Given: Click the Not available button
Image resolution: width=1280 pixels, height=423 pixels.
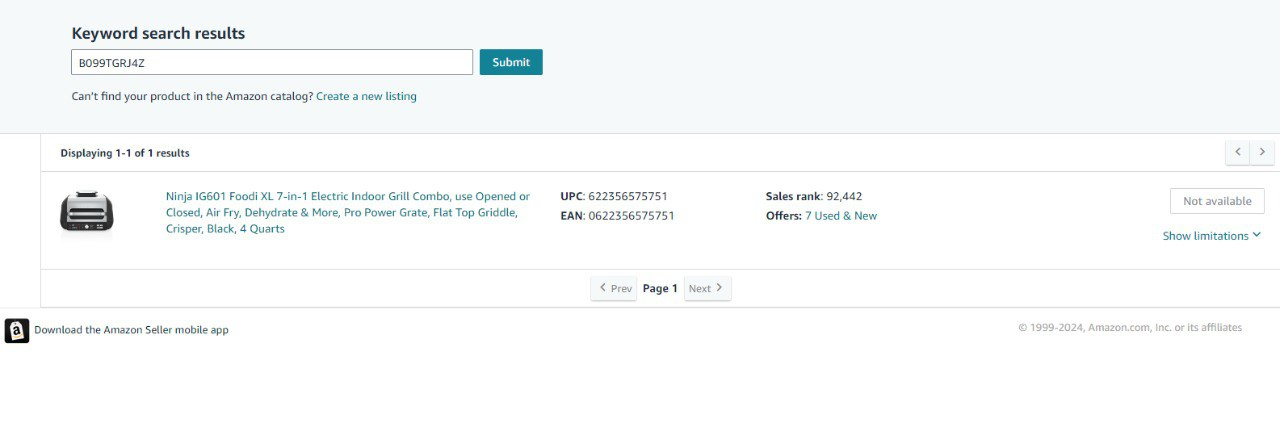Looking at the screenshot, I should tap(1217, 201).
